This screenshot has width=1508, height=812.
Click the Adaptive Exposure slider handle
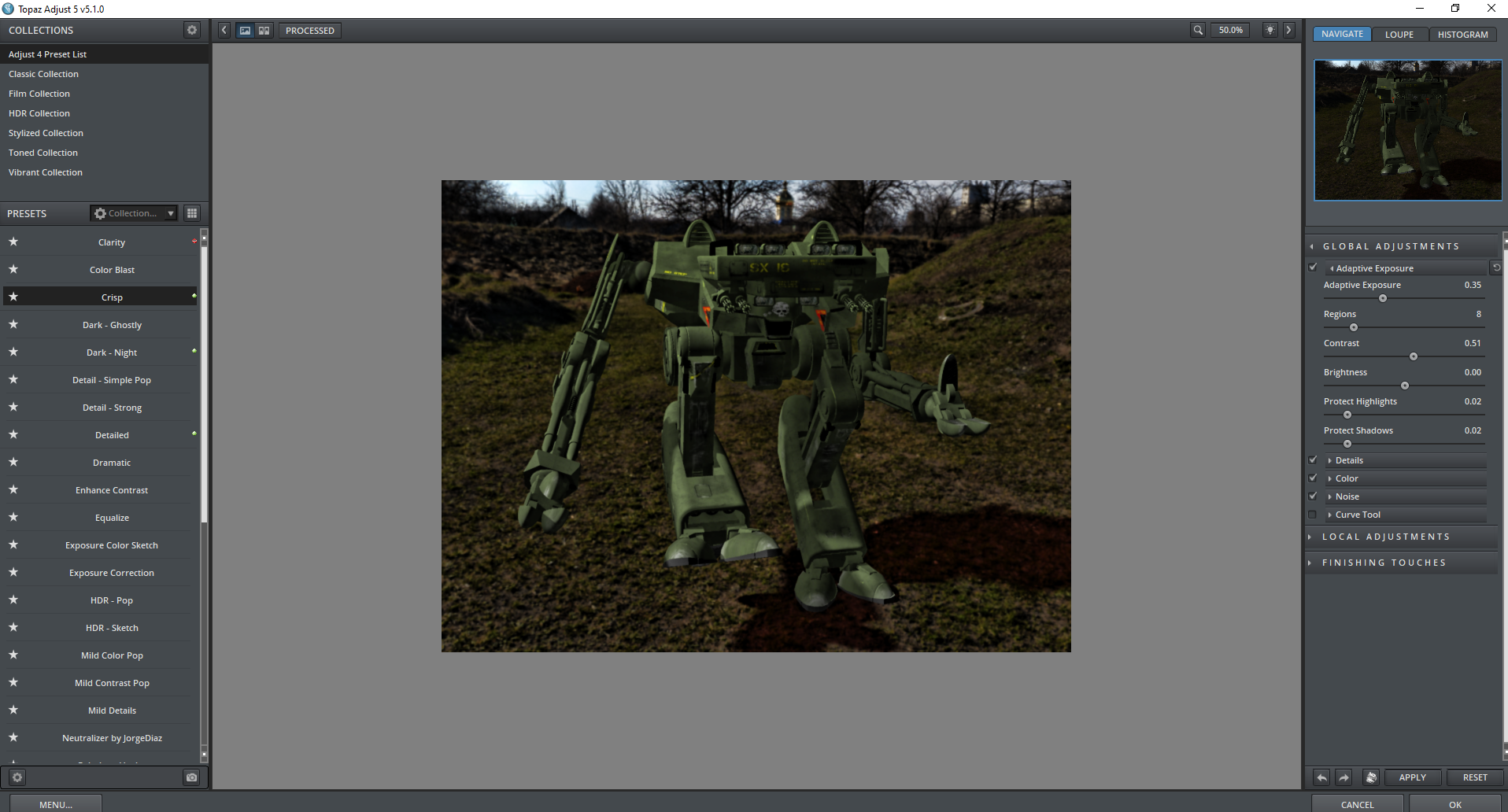click(1383, 298)
